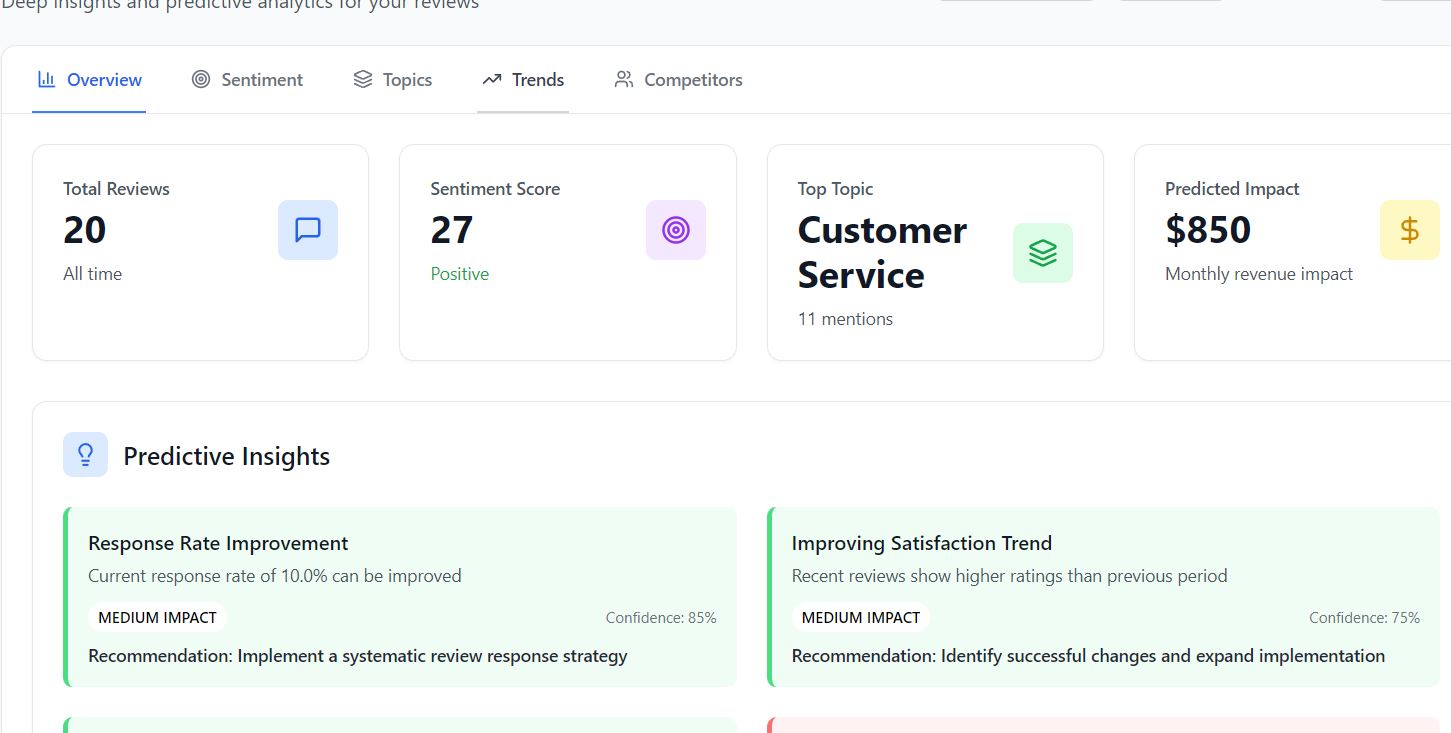Click the purple target icon in Sentiment Score

coord(676,230)
